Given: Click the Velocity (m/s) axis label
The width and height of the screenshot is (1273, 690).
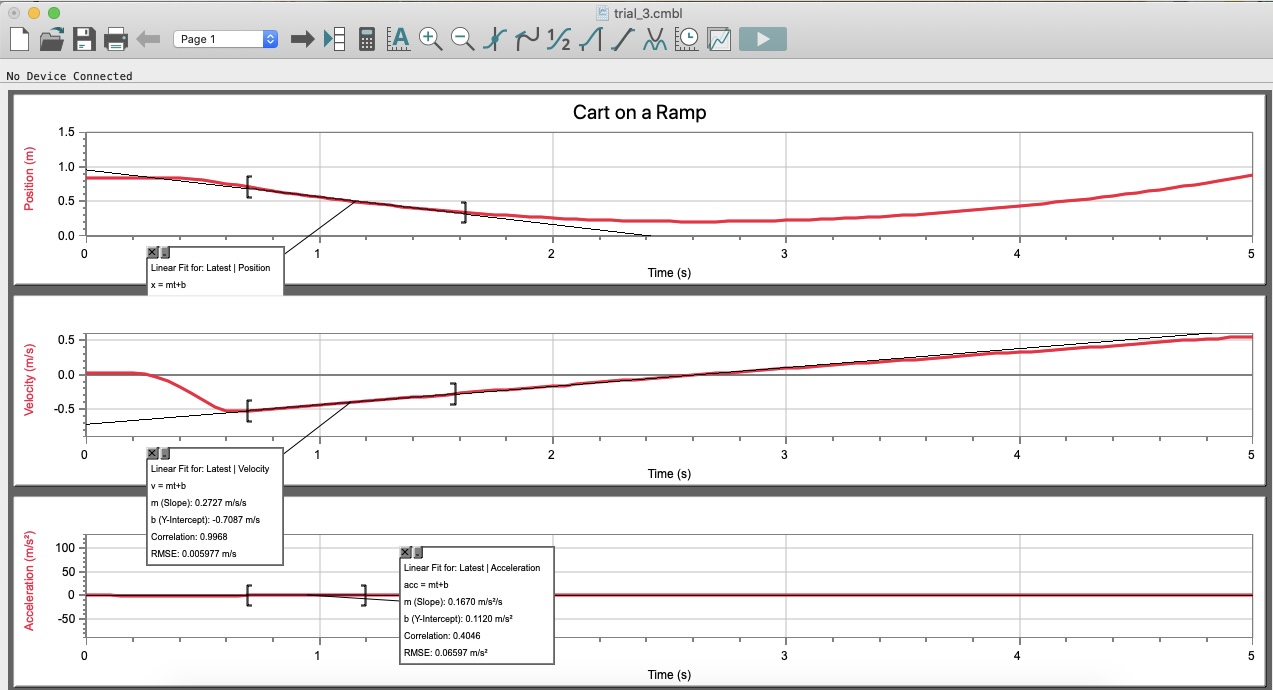Looking at the screenshot, I should pyautogui.click(x=30, y=379).
